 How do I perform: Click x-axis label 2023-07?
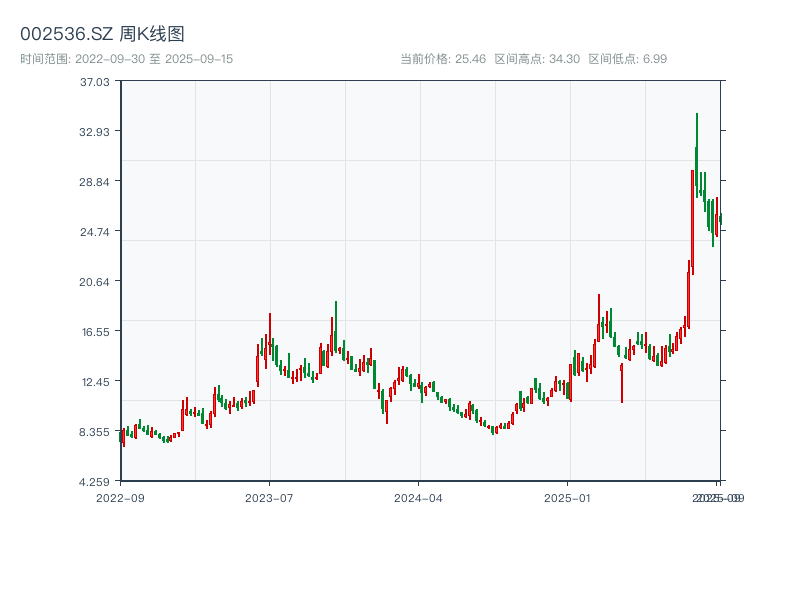click(x=269, y=498)
